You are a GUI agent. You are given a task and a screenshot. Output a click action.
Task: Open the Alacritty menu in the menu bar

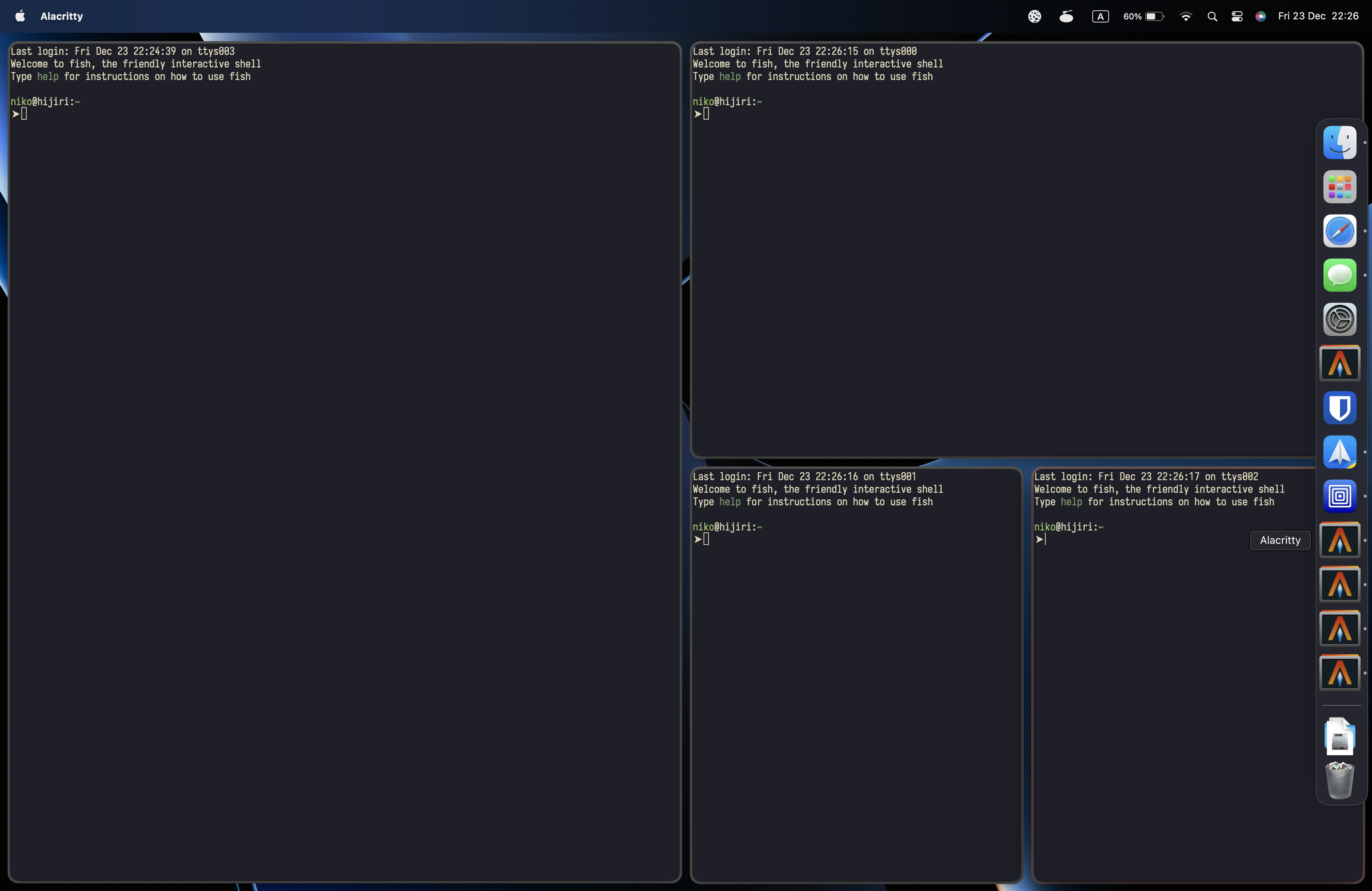(x=61, y=16)
